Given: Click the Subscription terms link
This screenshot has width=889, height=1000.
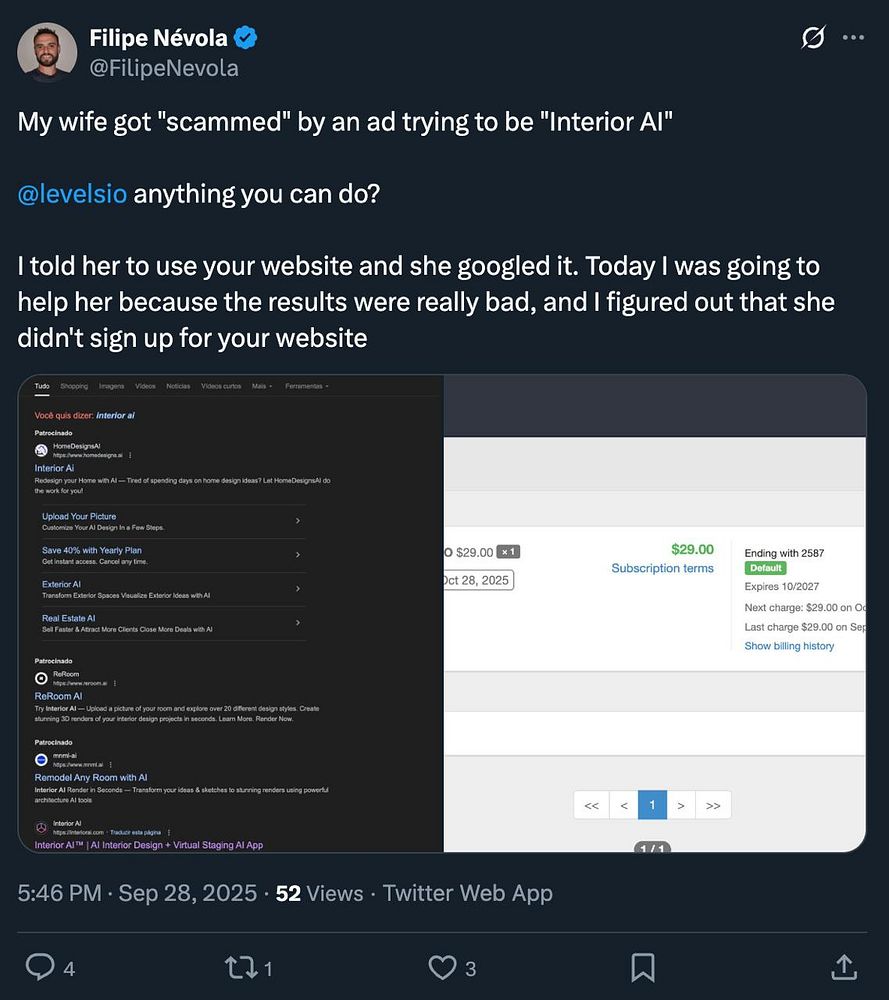Looking at the screenshot, I should click(x=662, y=568).
